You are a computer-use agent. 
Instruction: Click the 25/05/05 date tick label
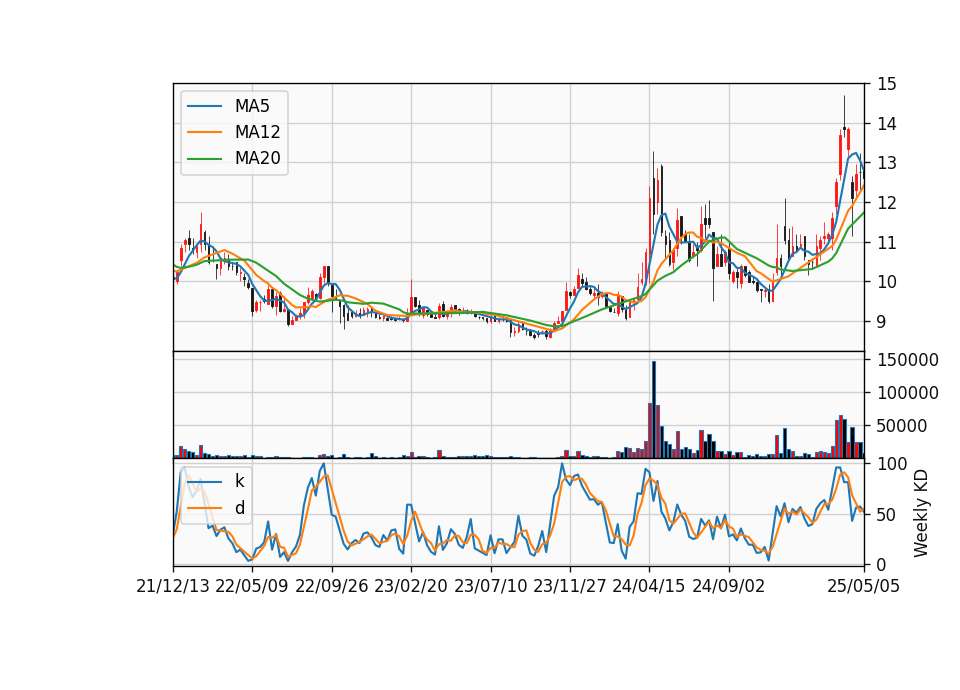[x=864, y=587]
